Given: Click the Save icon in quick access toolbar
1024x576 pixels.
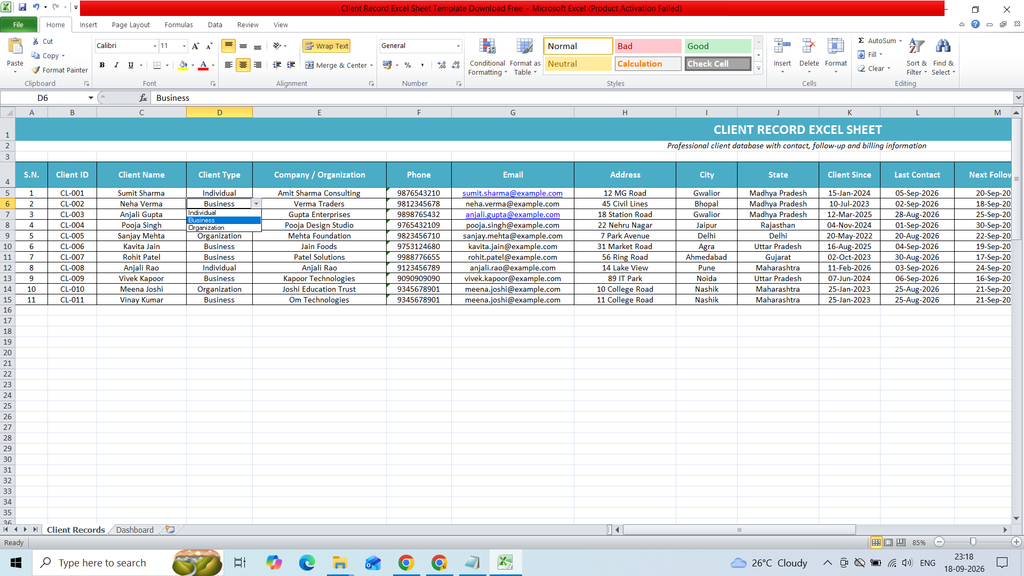Looking at the screenshot, I should (x=22, y=7).
